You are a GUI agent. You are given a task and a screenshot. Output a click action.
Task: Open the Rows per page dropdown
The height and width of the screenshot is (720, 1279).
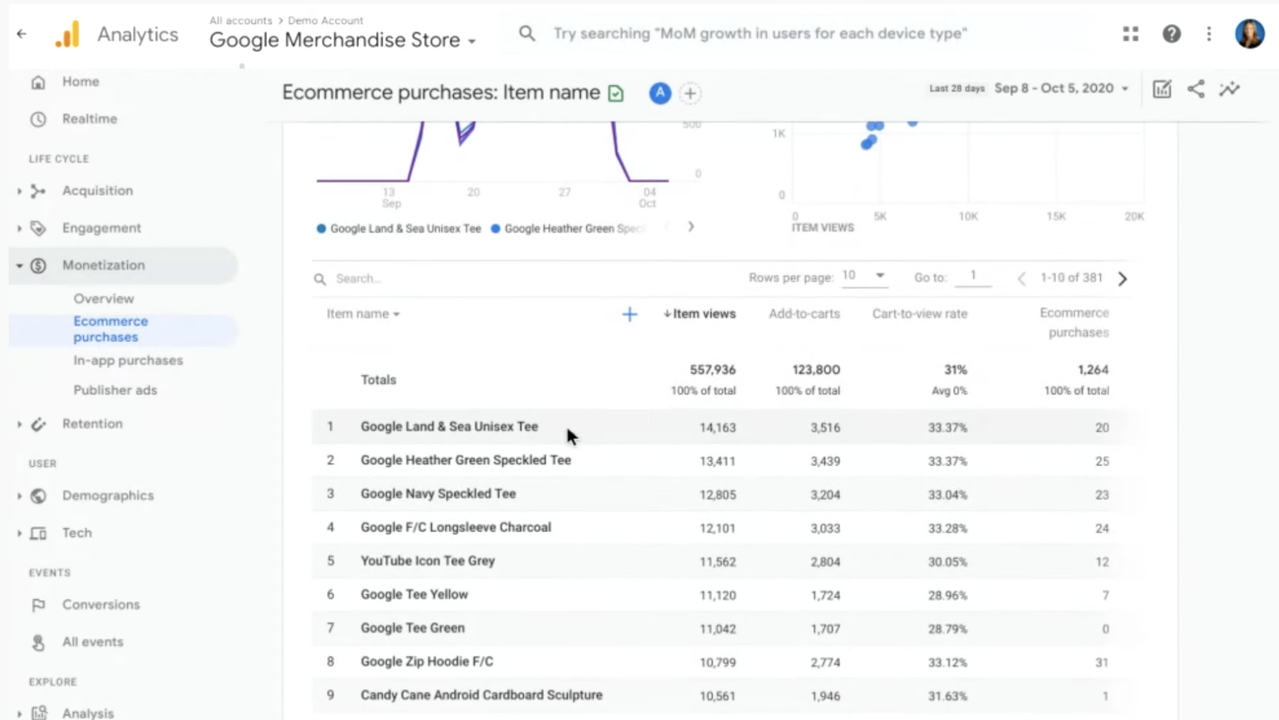864,276
